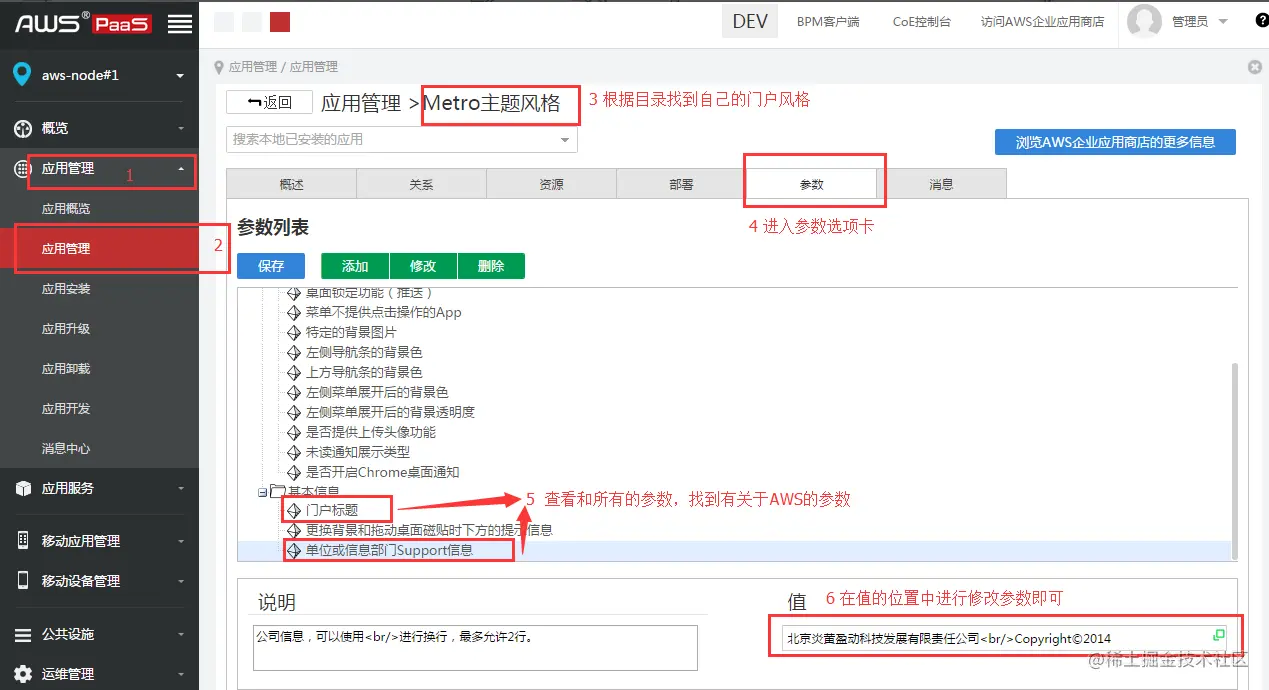Click the 移动应用管理 icon
The image size is (1269, 690).
[22, 541]
